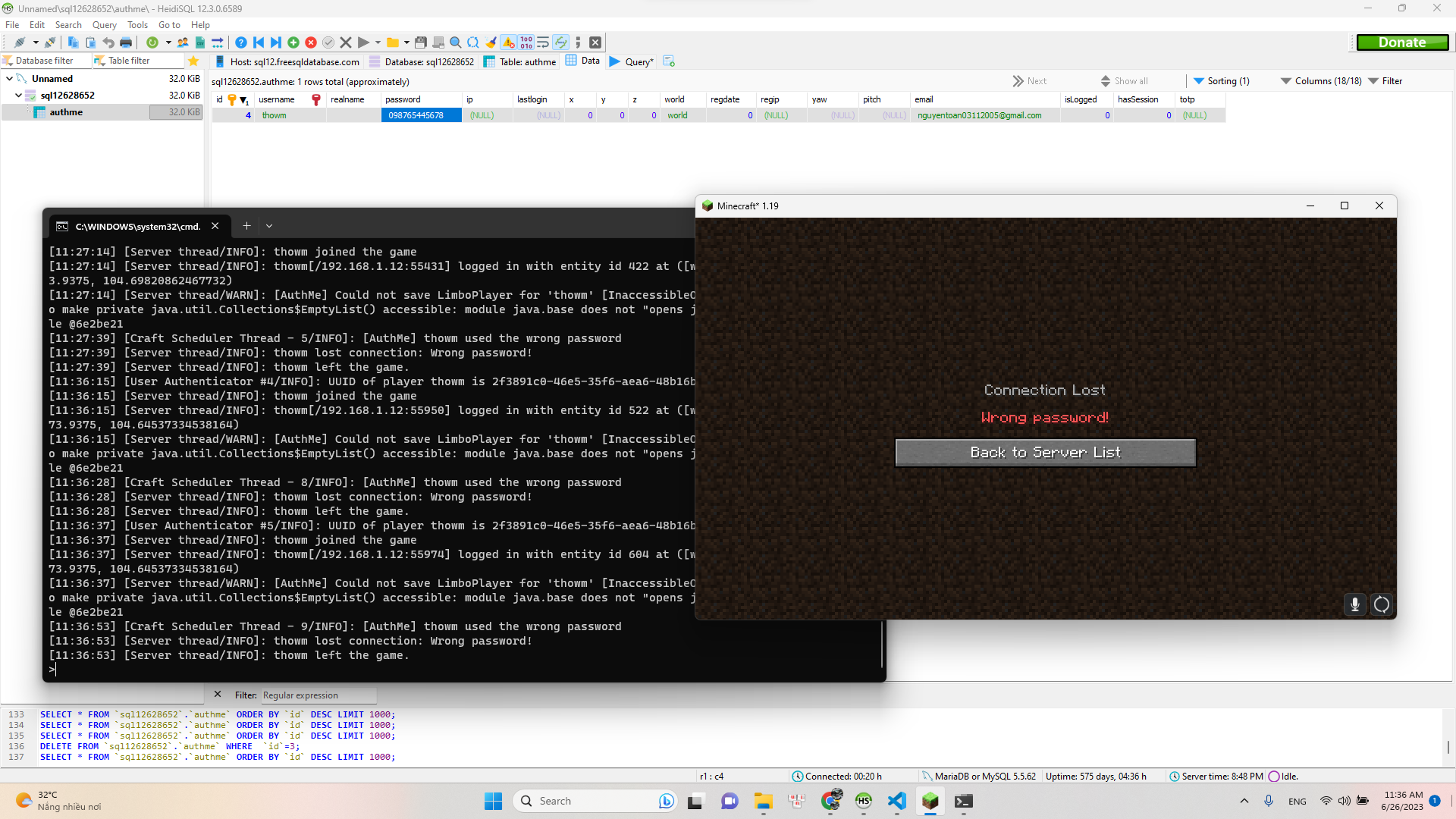Open Visual Studio Code from taskbar
This screenshot has height=819, width=1456.
click(x=897, y=801)
